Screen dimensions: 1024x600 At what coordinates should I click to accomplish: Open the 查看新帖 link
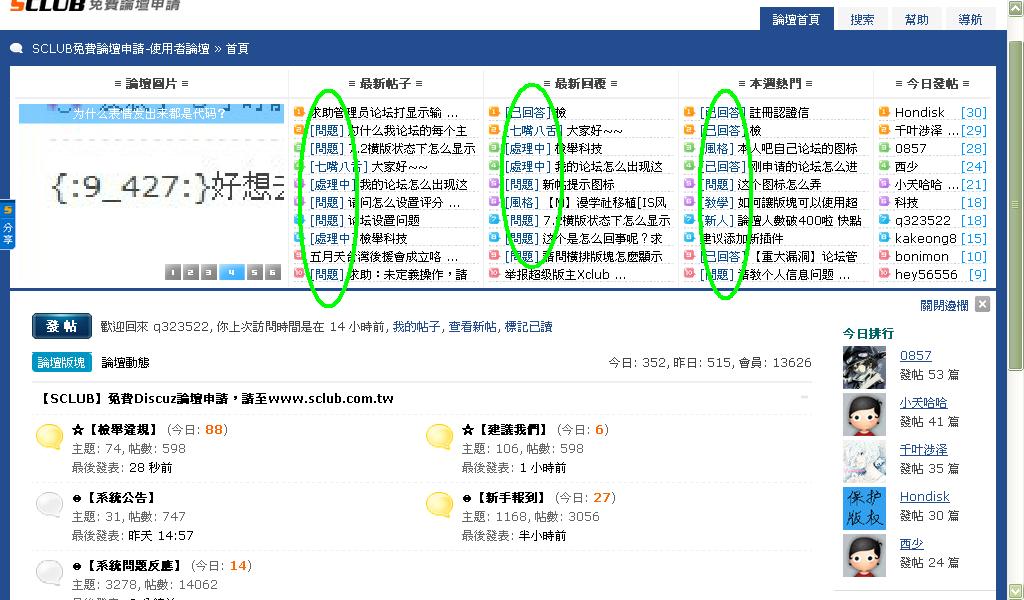pos(472,326)
